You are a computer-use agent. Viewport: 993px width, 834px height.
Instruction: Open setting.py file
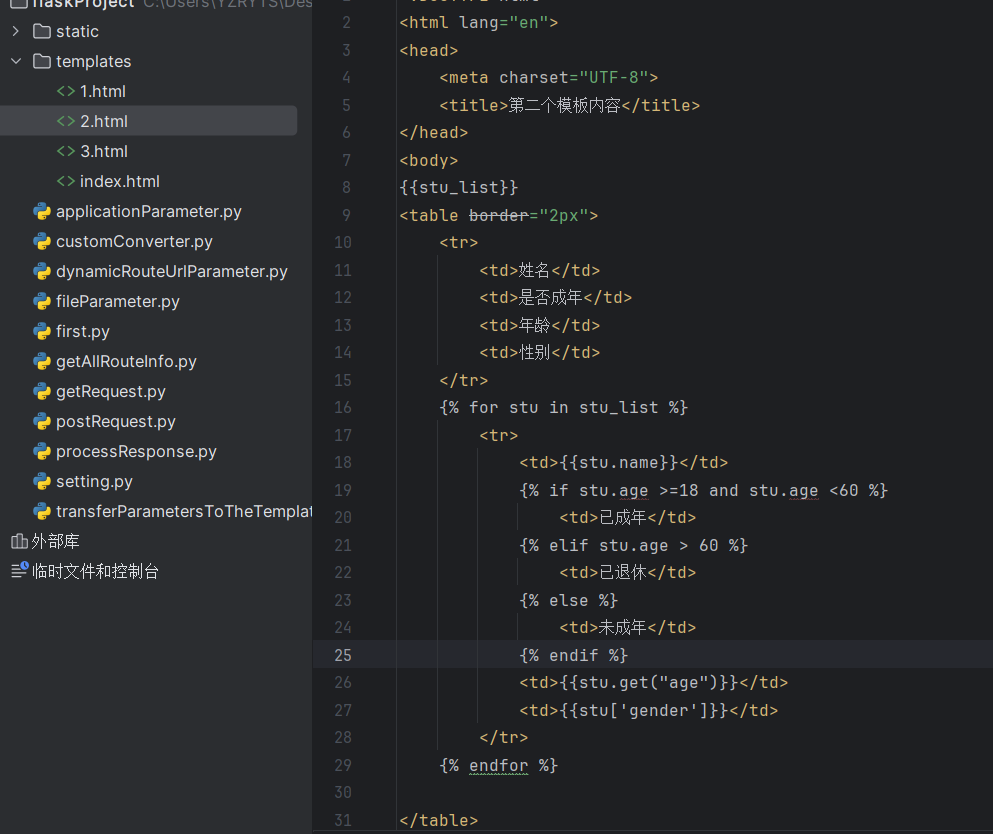pyautogui.click(x=94, y=482)
